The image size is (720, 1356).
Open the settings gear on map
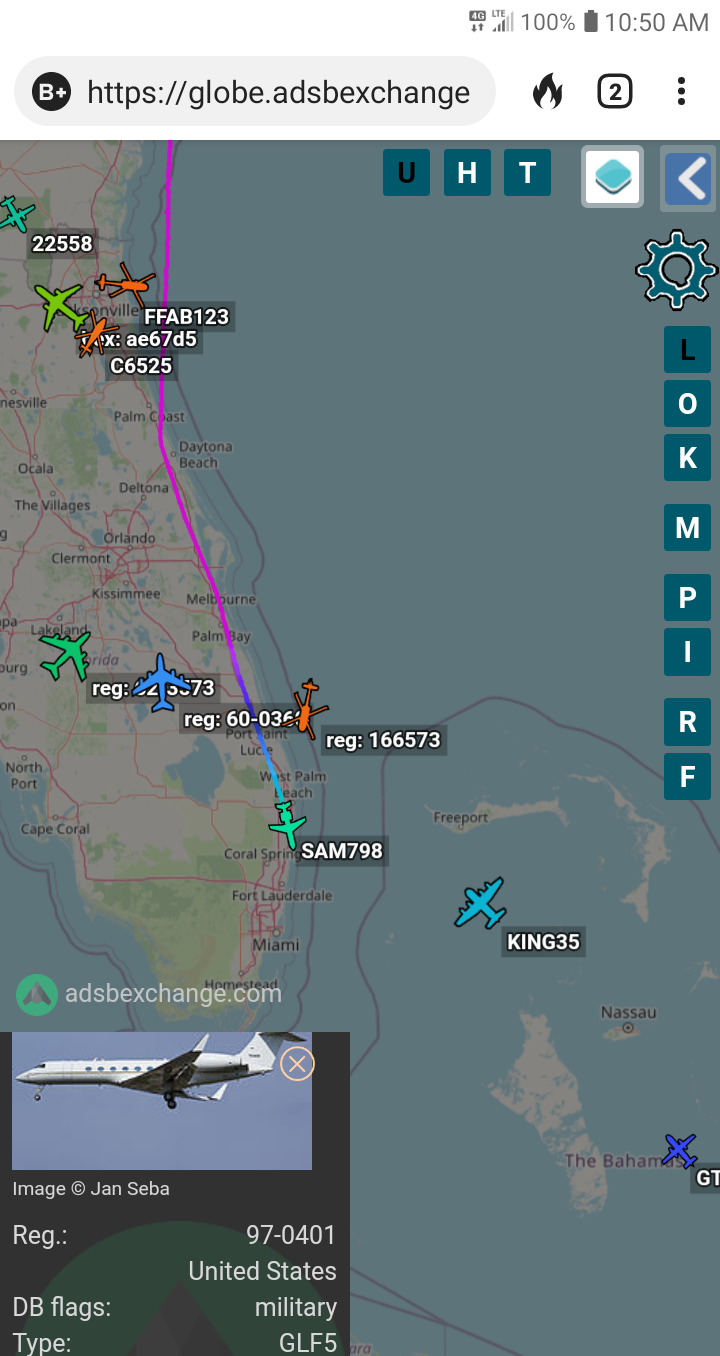(x=677, y=268)
